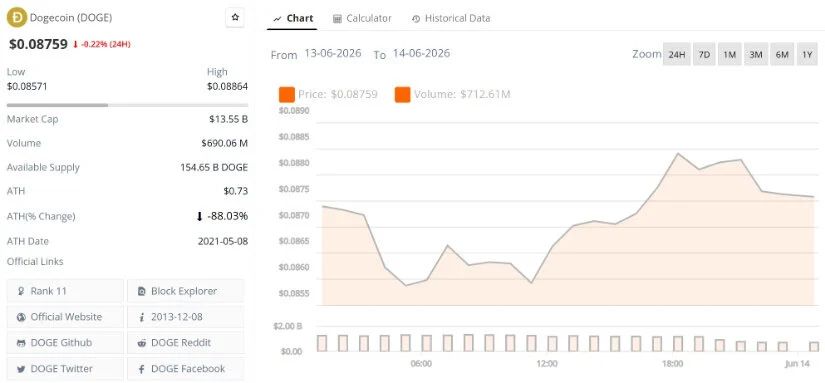Click the Volume value $690.06 M
This screenshot has height=383, width=825.
point(224,143)
